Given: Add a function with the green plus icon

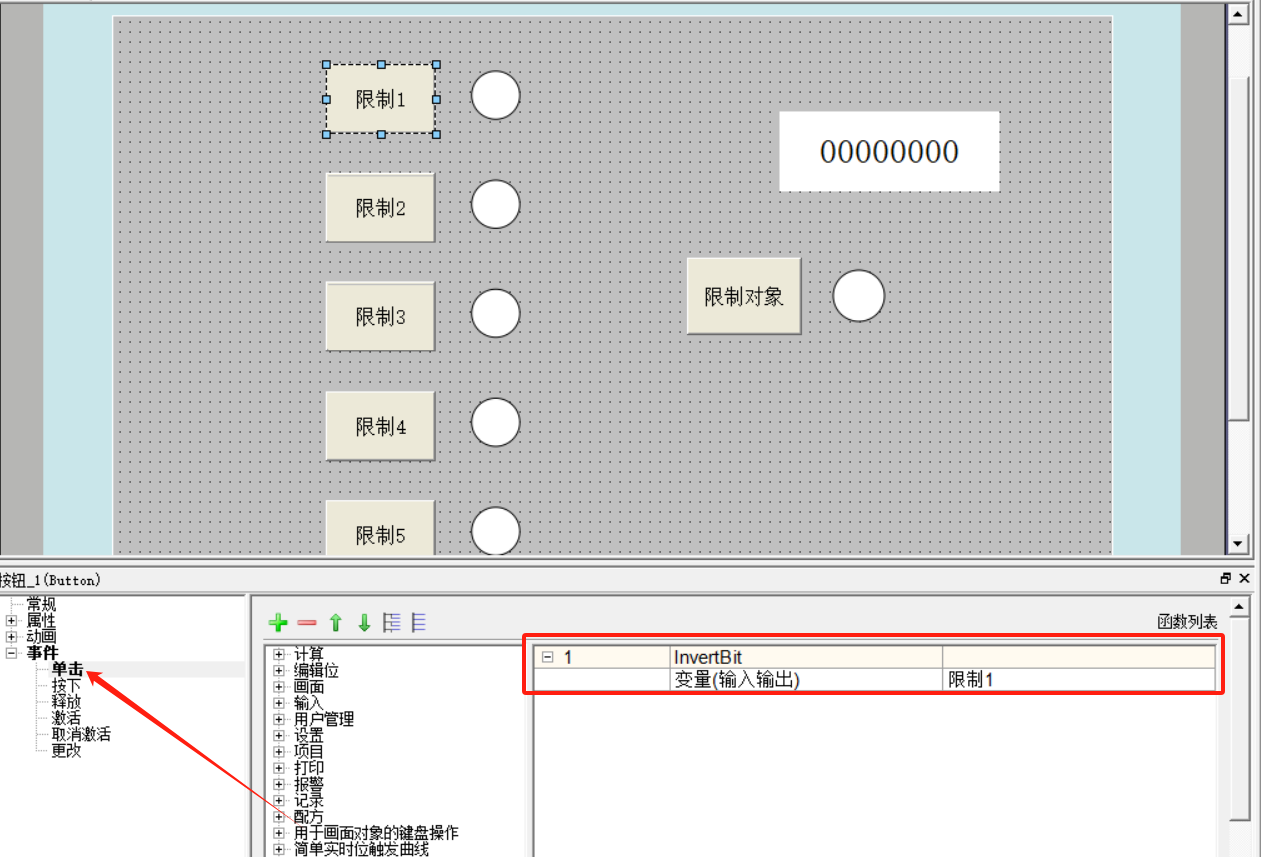Looking at the screenshot, I should 279,623.
